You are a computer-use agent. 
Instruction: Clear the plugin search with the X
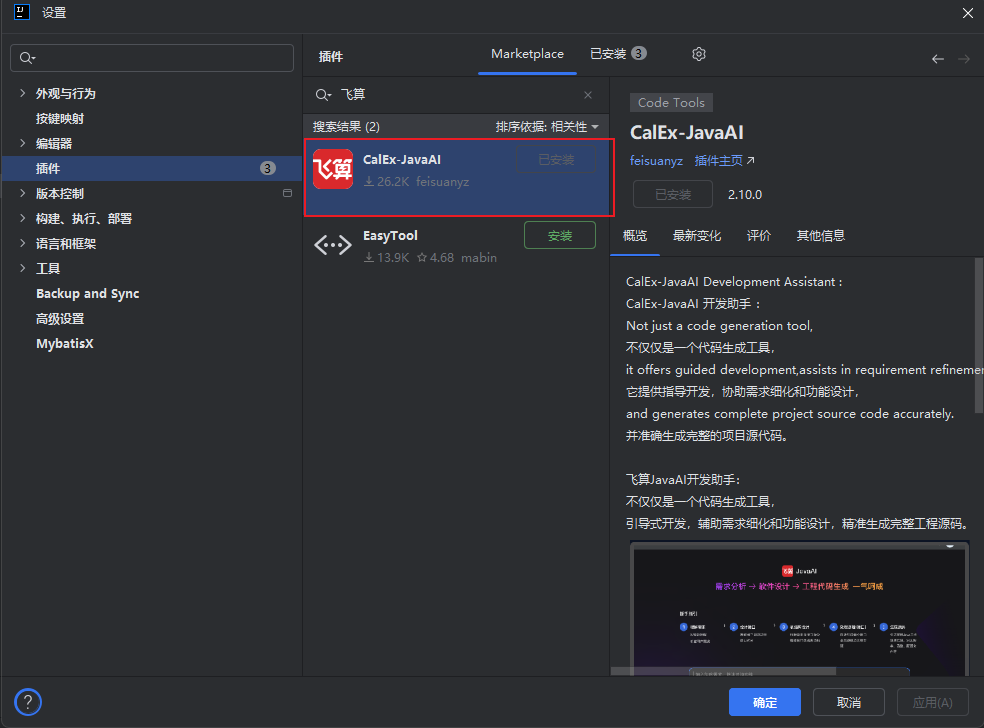tap(588, 95)
